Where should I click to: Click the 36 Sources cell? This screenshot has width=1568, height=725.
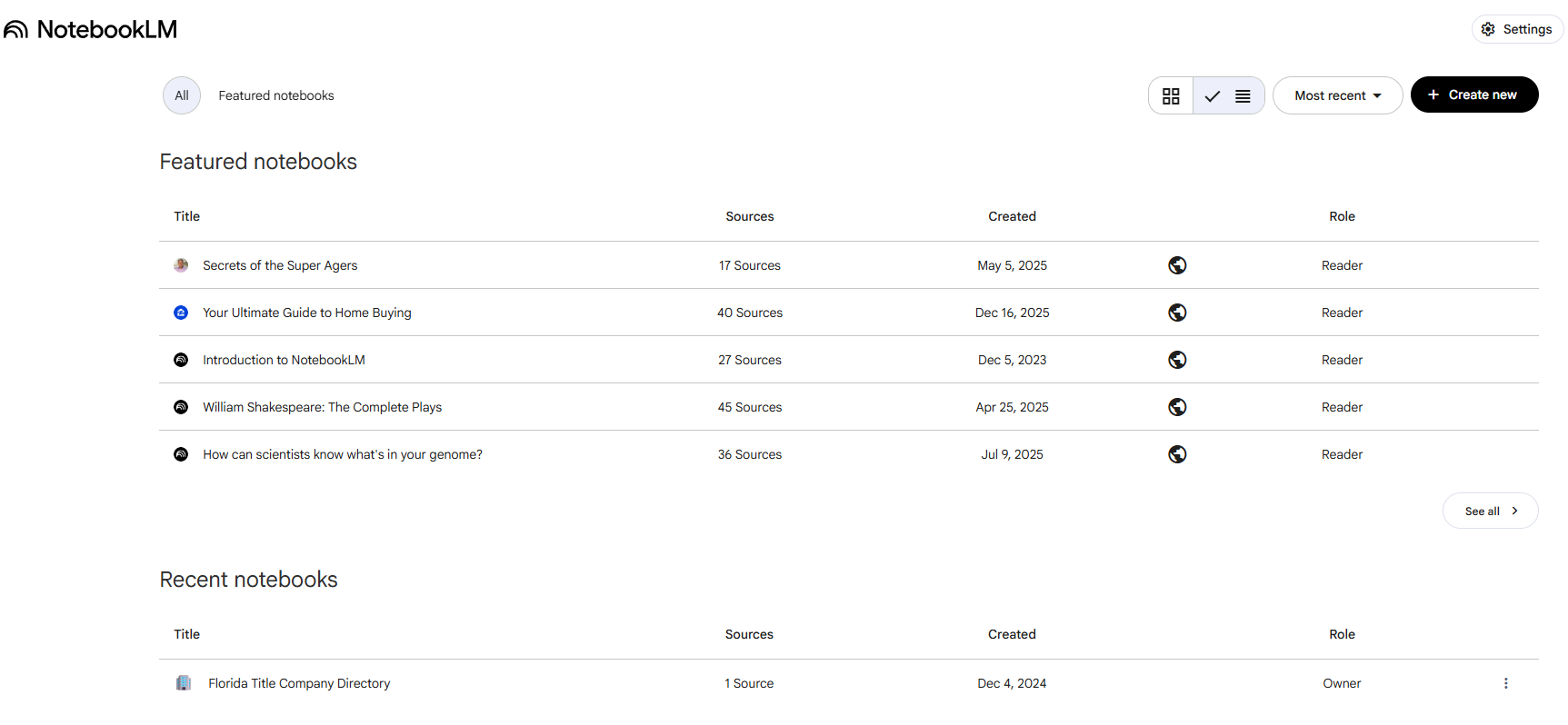click(x=750, y=454)
